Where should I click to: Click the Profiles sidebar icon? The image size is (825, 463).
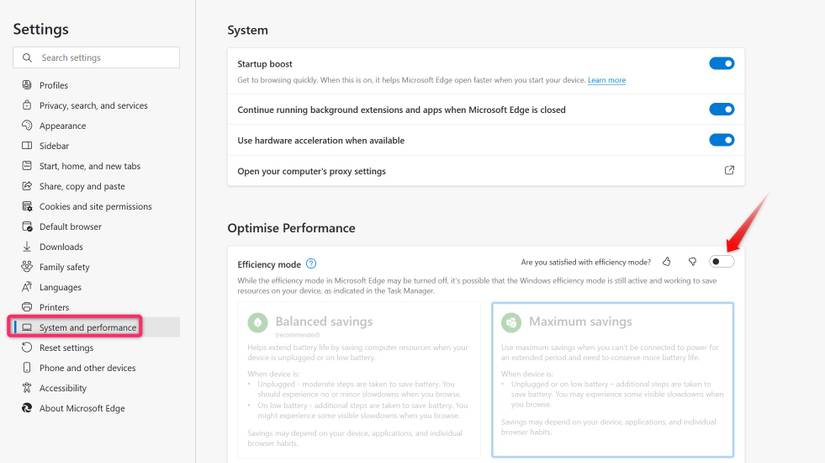pyautogui.click(x=27, y=85)
